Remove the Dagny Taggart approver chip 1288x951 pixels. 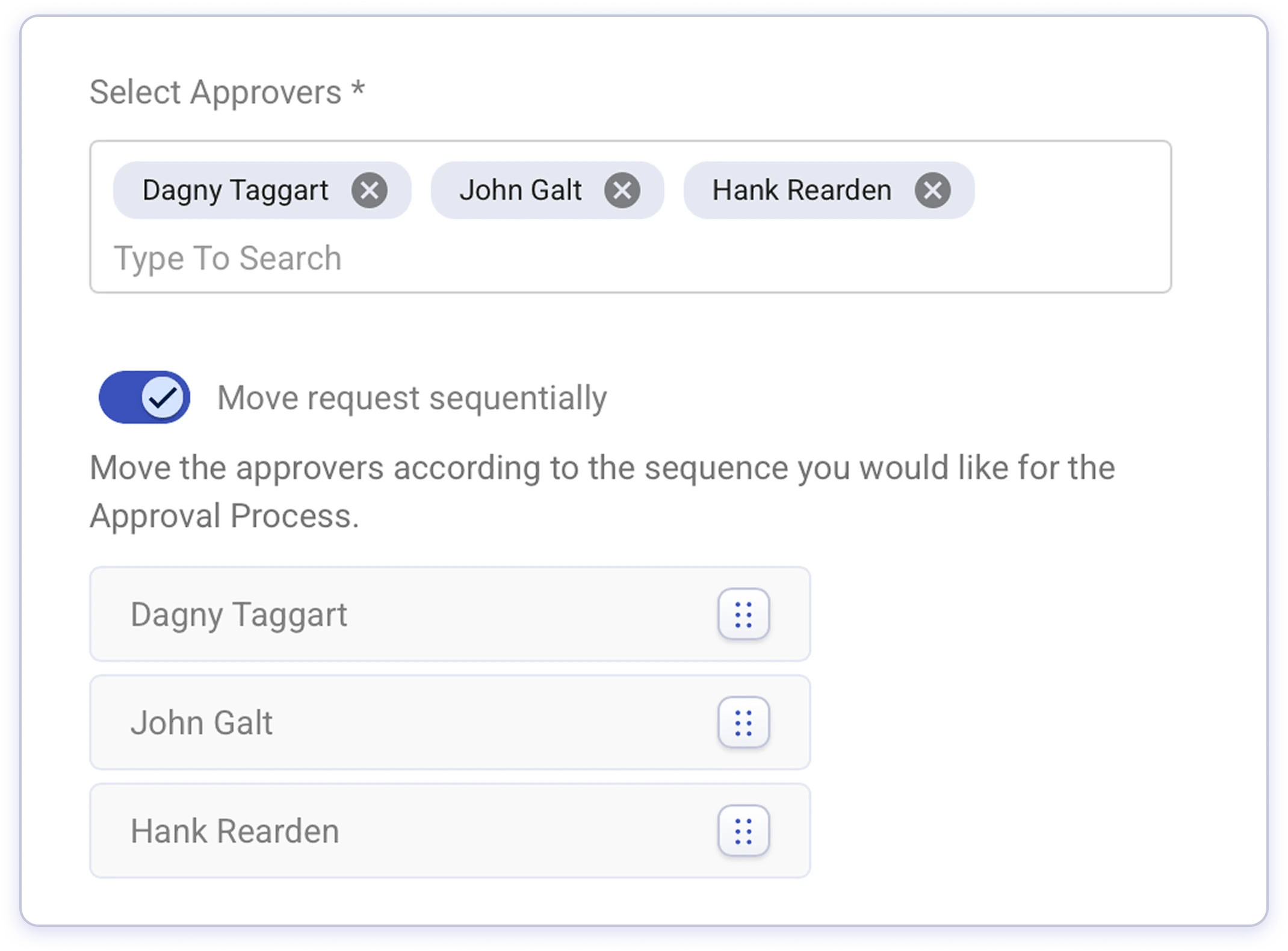[x=370, y=191]
